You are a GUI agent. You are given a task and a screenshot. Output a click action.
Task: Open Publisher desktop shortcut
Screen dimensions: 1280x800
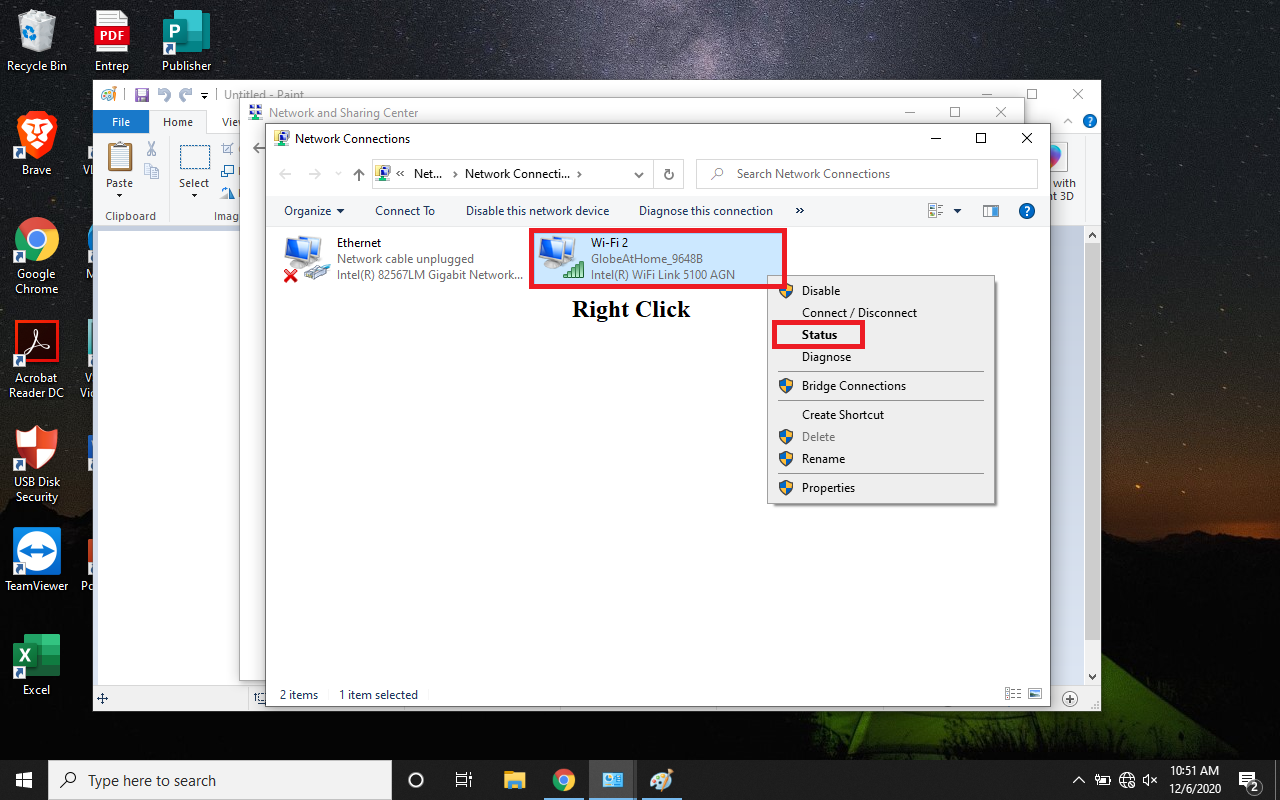pyautogui.click(x=186, y=41)
